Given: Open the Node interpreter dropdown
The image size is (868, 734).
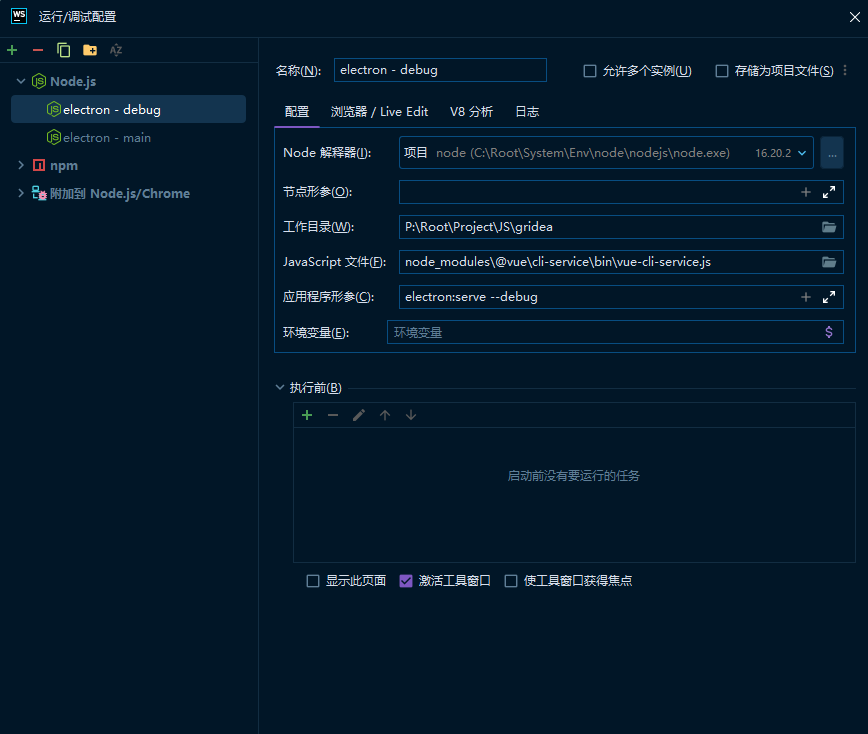Looking at the screenshot, I should (801, 153).
